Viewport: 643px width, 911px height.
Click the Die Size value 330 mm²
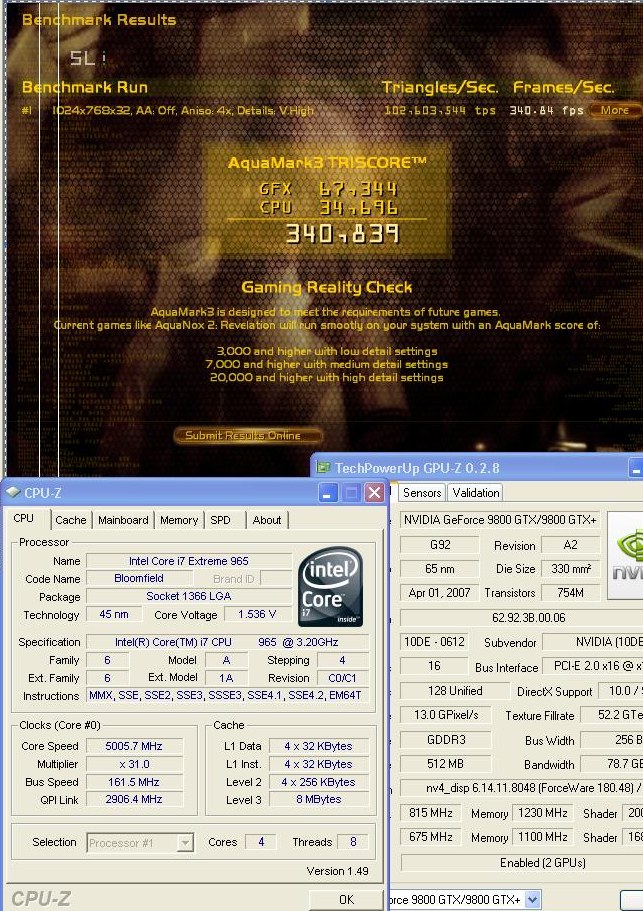click(570, 569)
